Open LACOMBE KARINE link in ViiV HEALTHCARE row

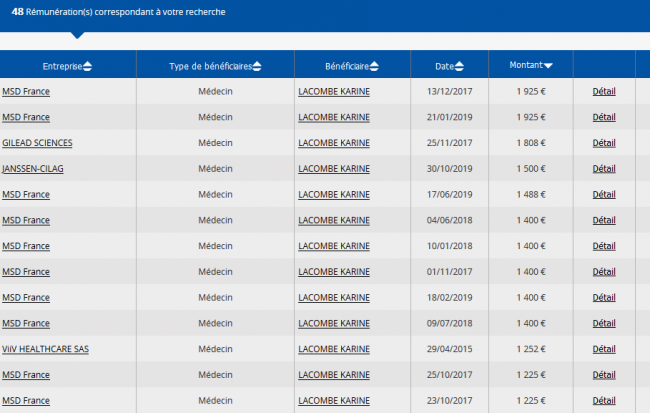(x=334, y=349)
